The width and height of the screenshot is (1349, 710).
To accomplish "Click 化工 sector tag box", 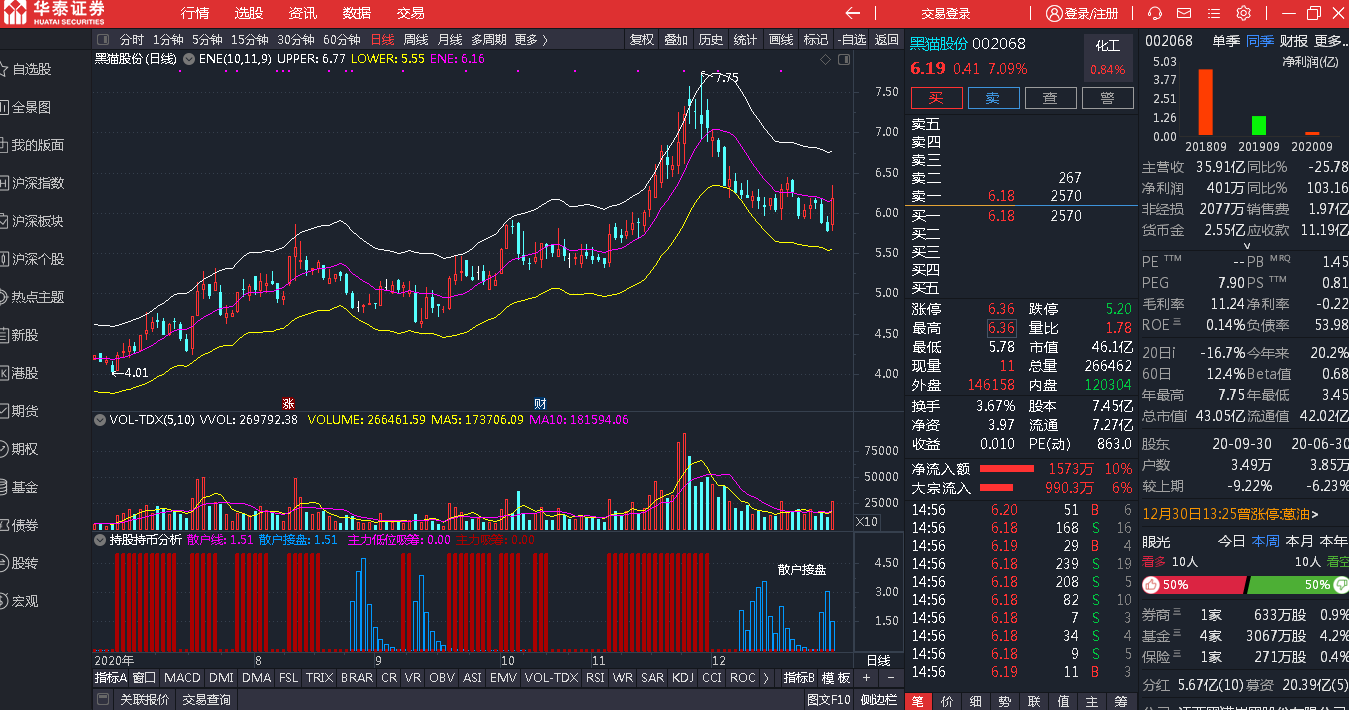I will tap(1107, 57).
